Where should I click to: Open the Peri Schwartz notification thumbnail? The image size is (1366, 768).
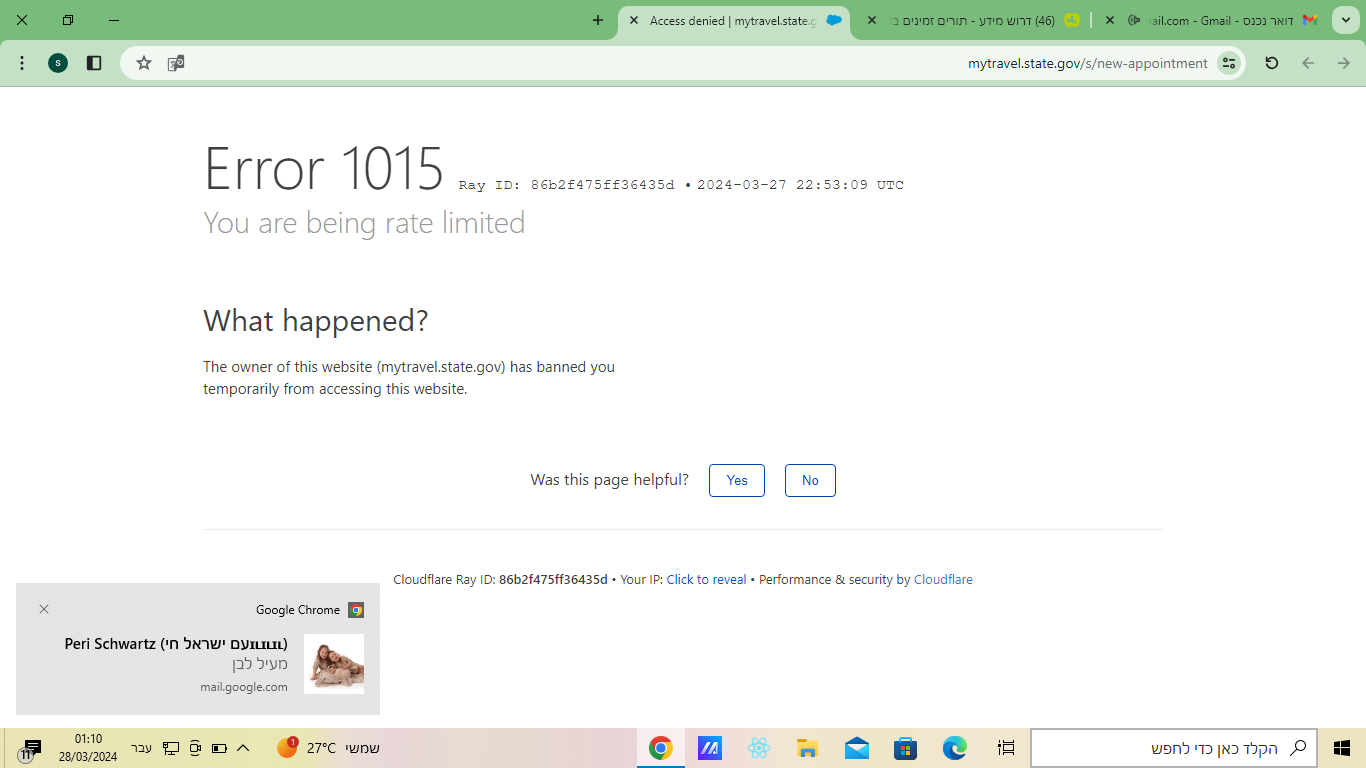[334, 664]
